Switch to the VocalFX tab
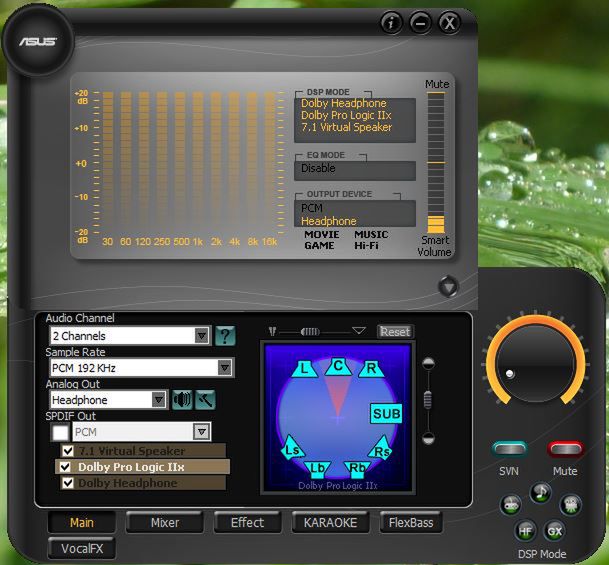The width and height of the screenshot is (609, 565). pyautogui.click(x=82, y=549)
